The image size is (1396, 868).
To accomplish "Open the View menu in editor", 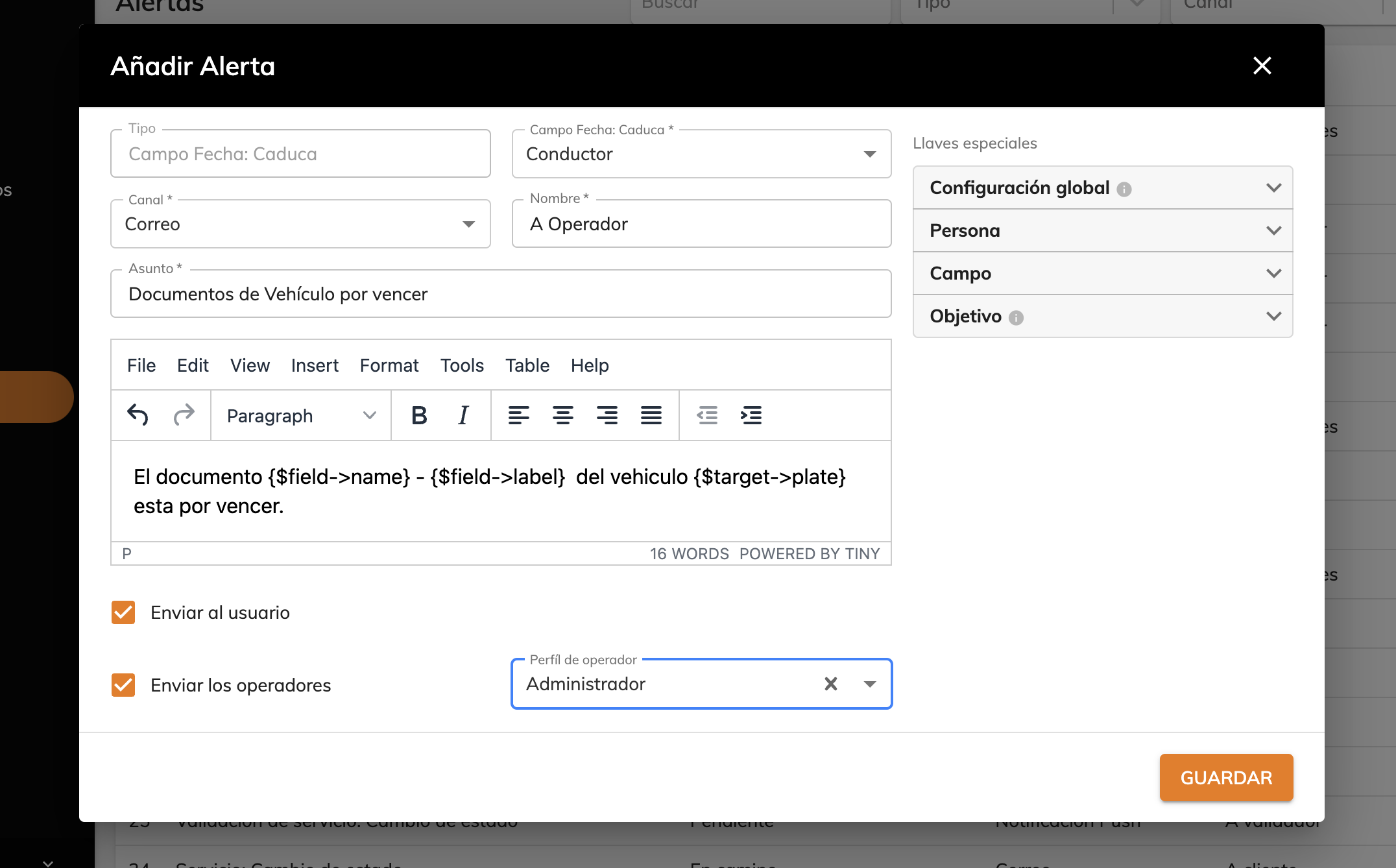I will [x=250, y=365].
